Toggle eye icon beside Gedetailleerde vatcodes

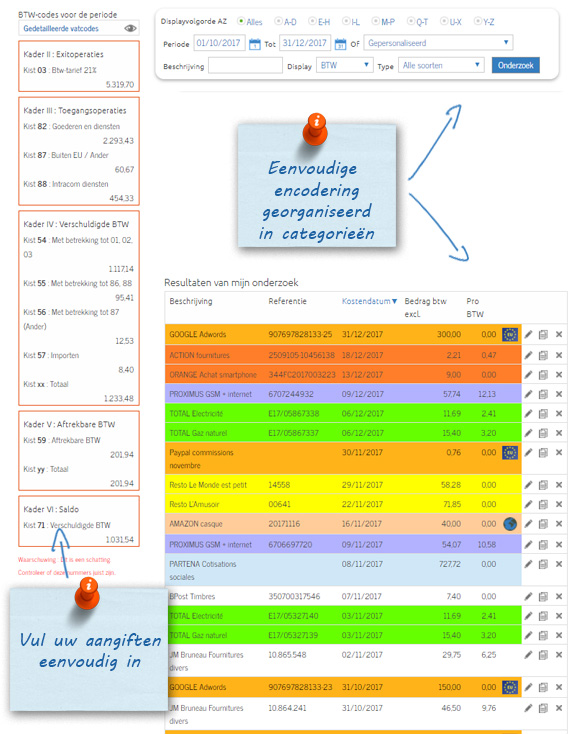pos(131,28)
